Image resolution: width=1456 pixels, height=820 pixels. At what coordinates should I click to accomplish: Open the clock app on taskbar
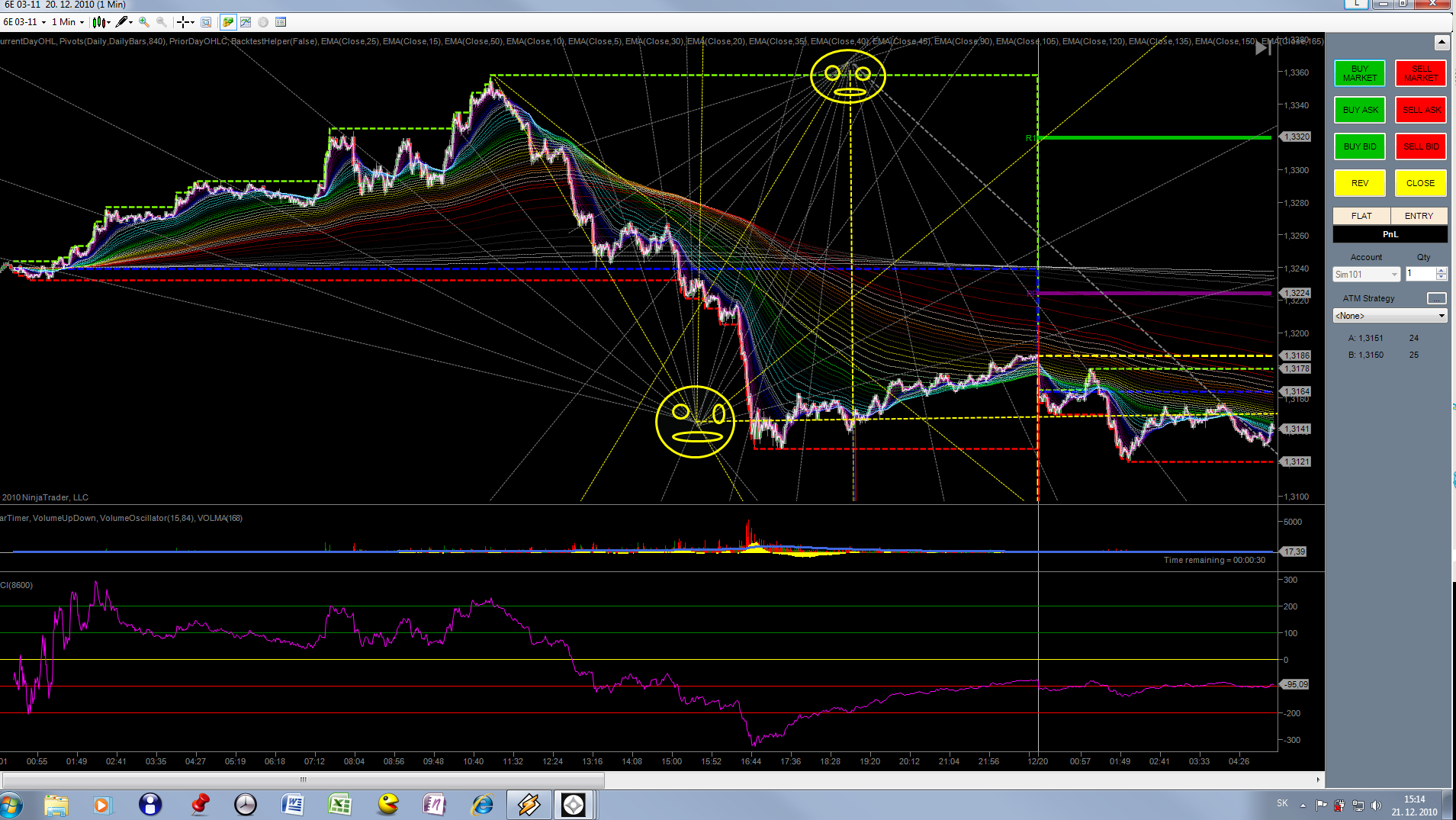(x=246, y=805)
